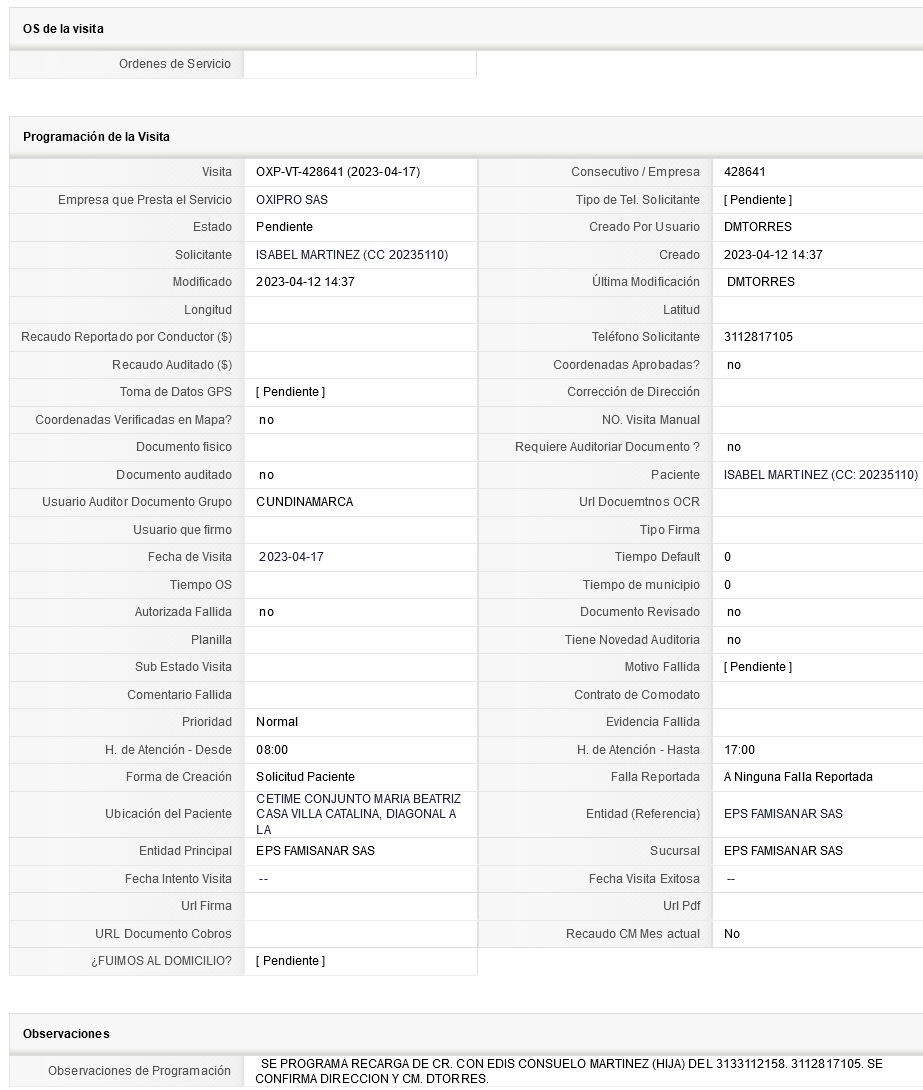Click the Tipo de Tel. Solicitante Pendiente value
This screenshot has height=1090, width=923.
[x=757, y=200]
